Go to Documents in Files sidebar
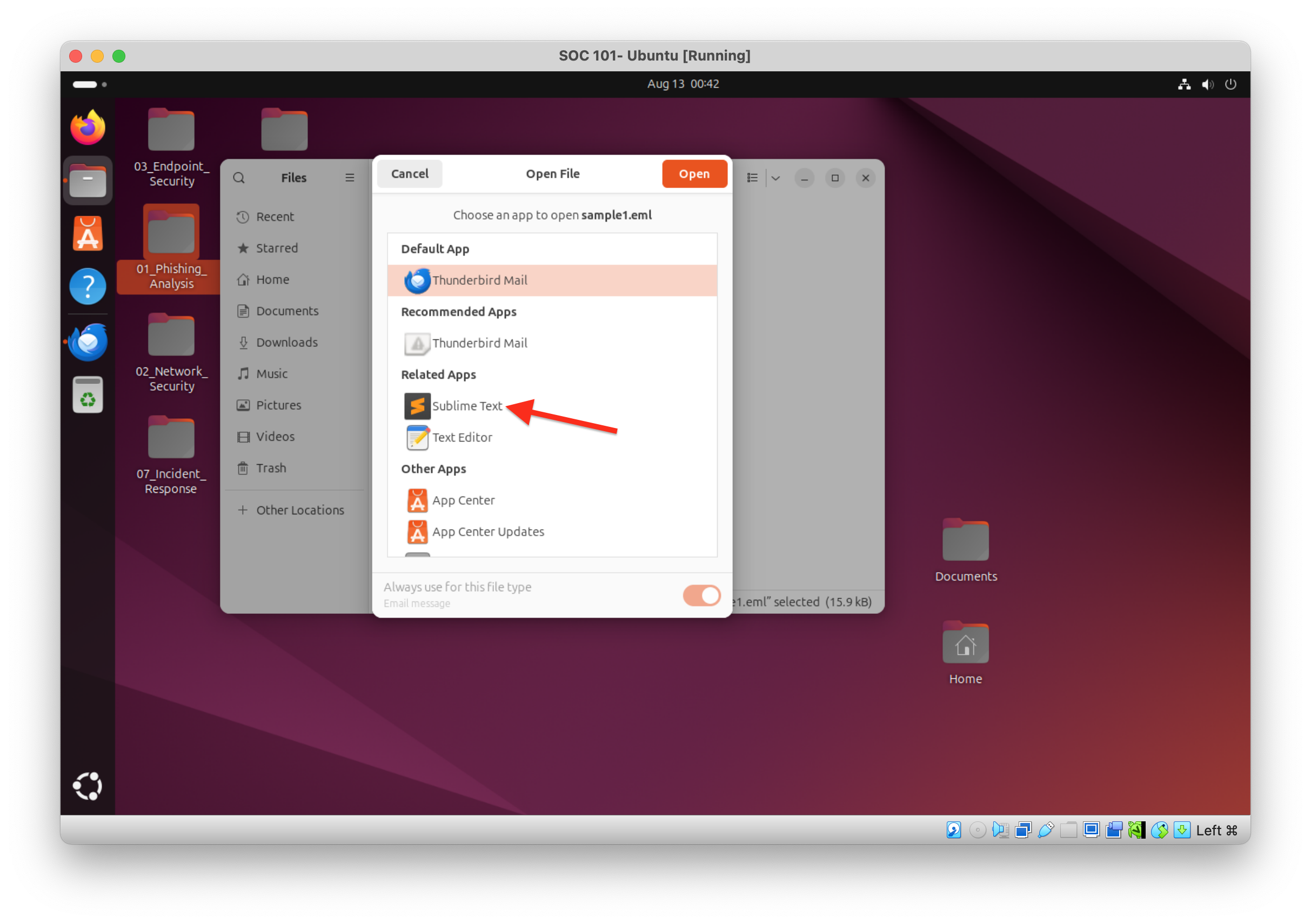1311x924 pixels. [295, 311]
